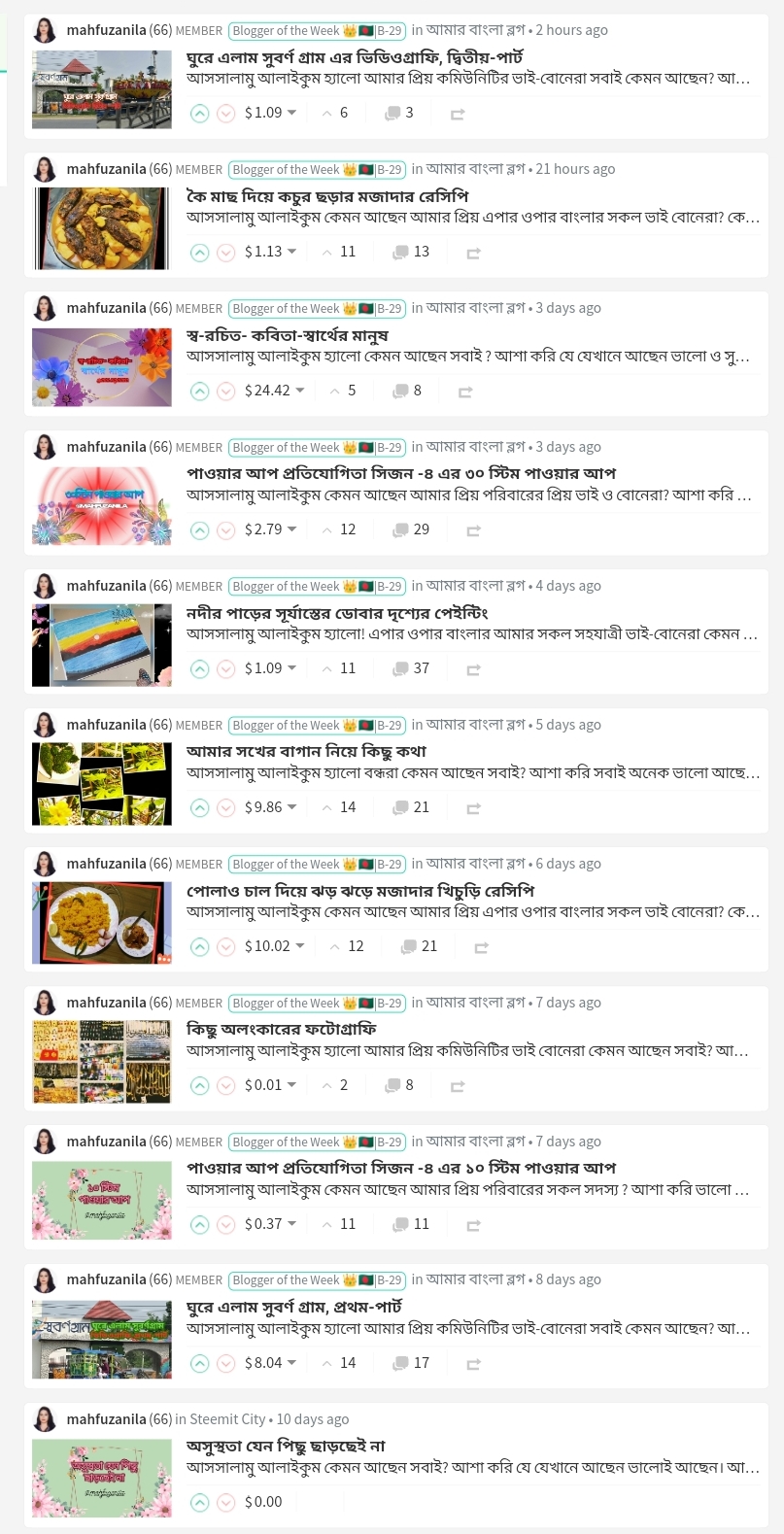Downvote the $24.42 poetry post
This screenshot has height=1534, width=784.
225,392
